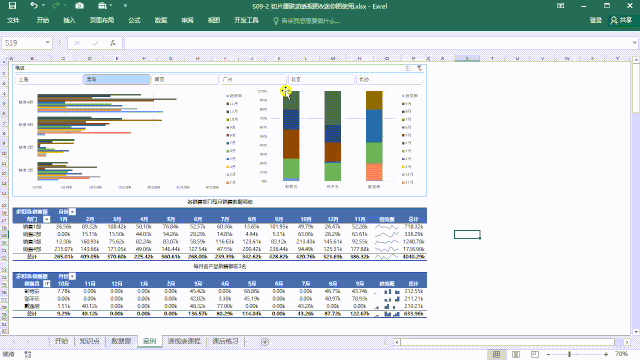640x360 pixels.
Task: Switch to the 开发工具 ribbon tab
Action: coord(246,20)
